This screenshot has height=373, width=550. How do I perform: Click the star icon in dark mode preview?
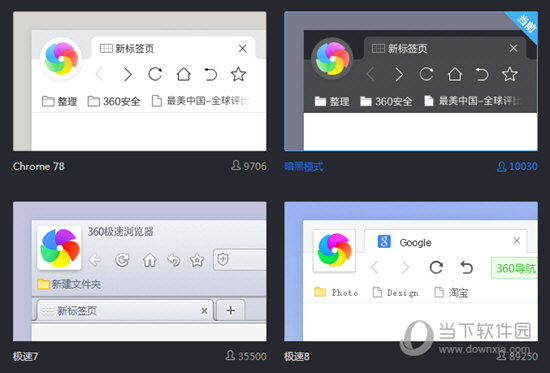(509, 74)
